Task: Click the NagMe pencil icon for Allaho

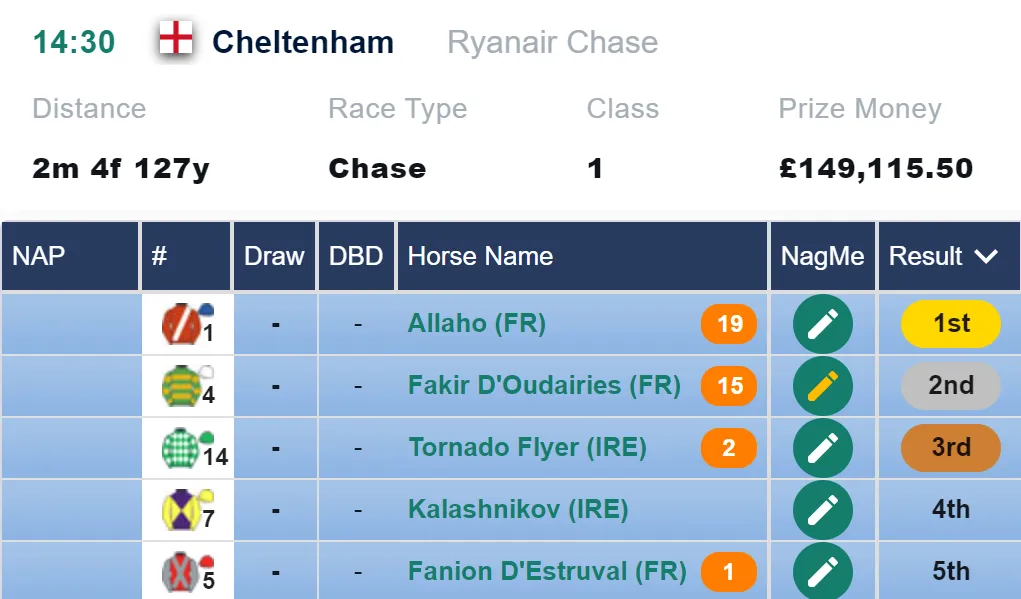Action: tap(822, 324)
